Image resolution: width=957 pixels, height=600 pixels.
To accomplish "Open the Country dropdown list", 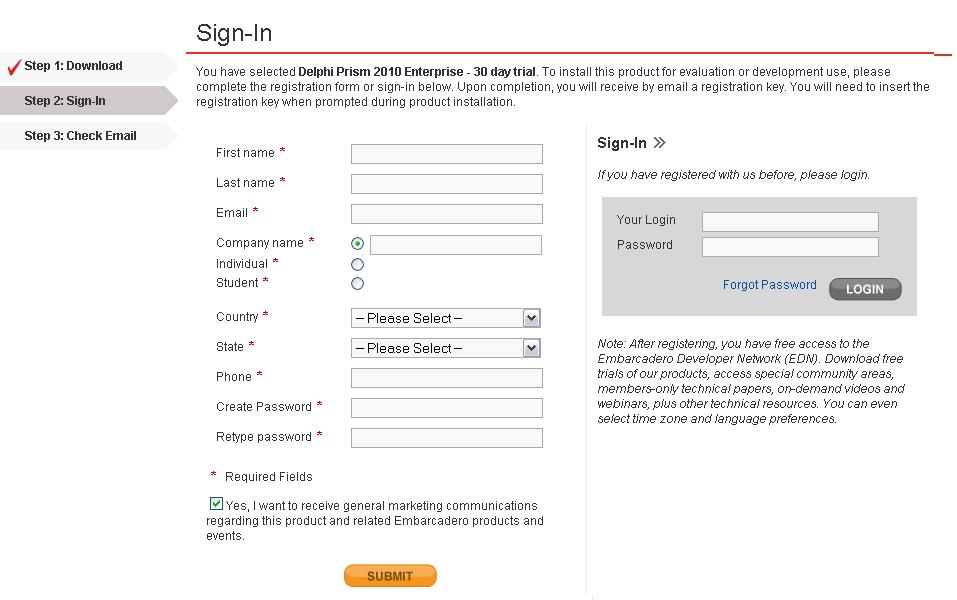I will tap(446, 318).
